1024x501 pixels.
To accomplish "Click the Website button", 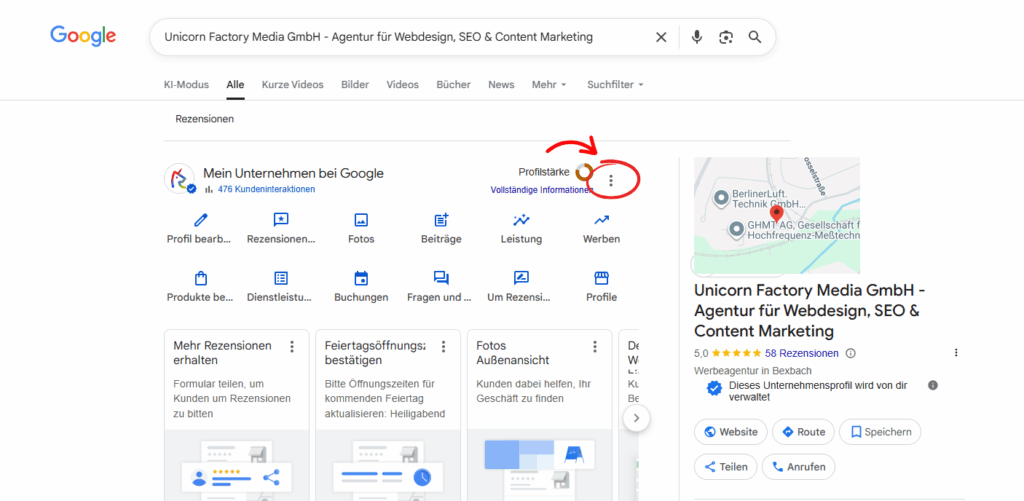I will coord(730,432).
